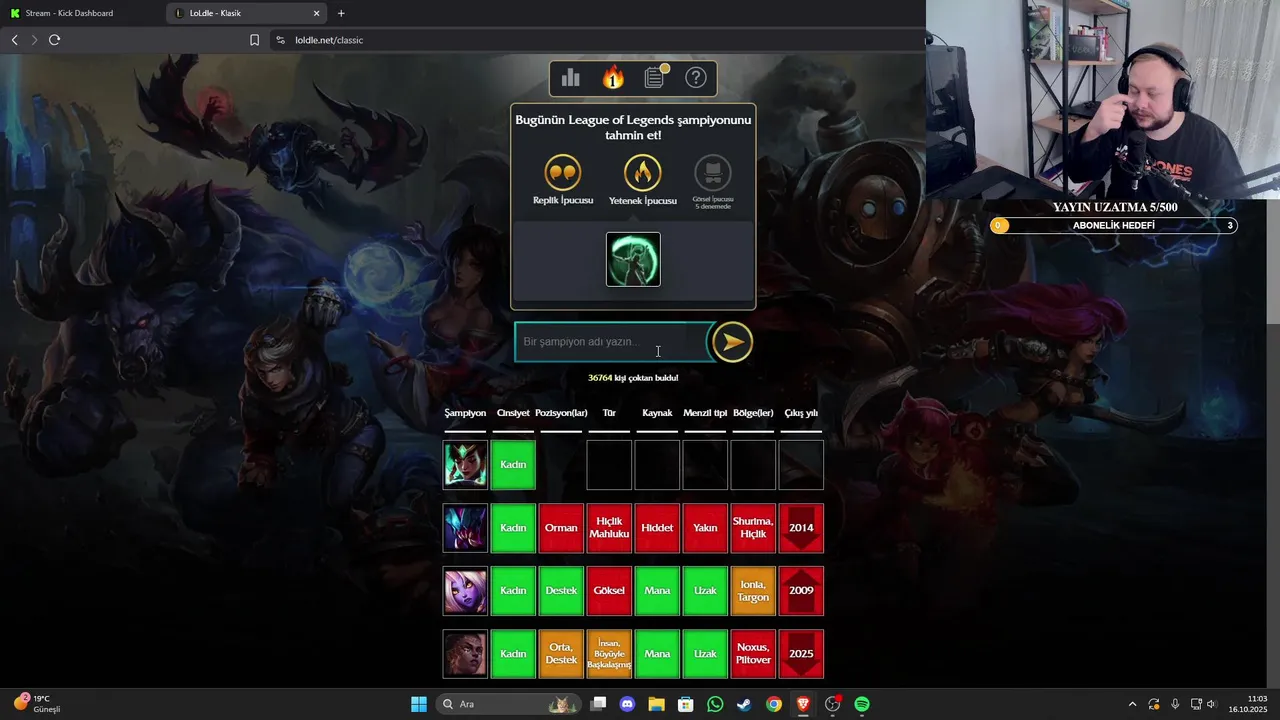Open Discord from the taskbar

click(627, 704)
